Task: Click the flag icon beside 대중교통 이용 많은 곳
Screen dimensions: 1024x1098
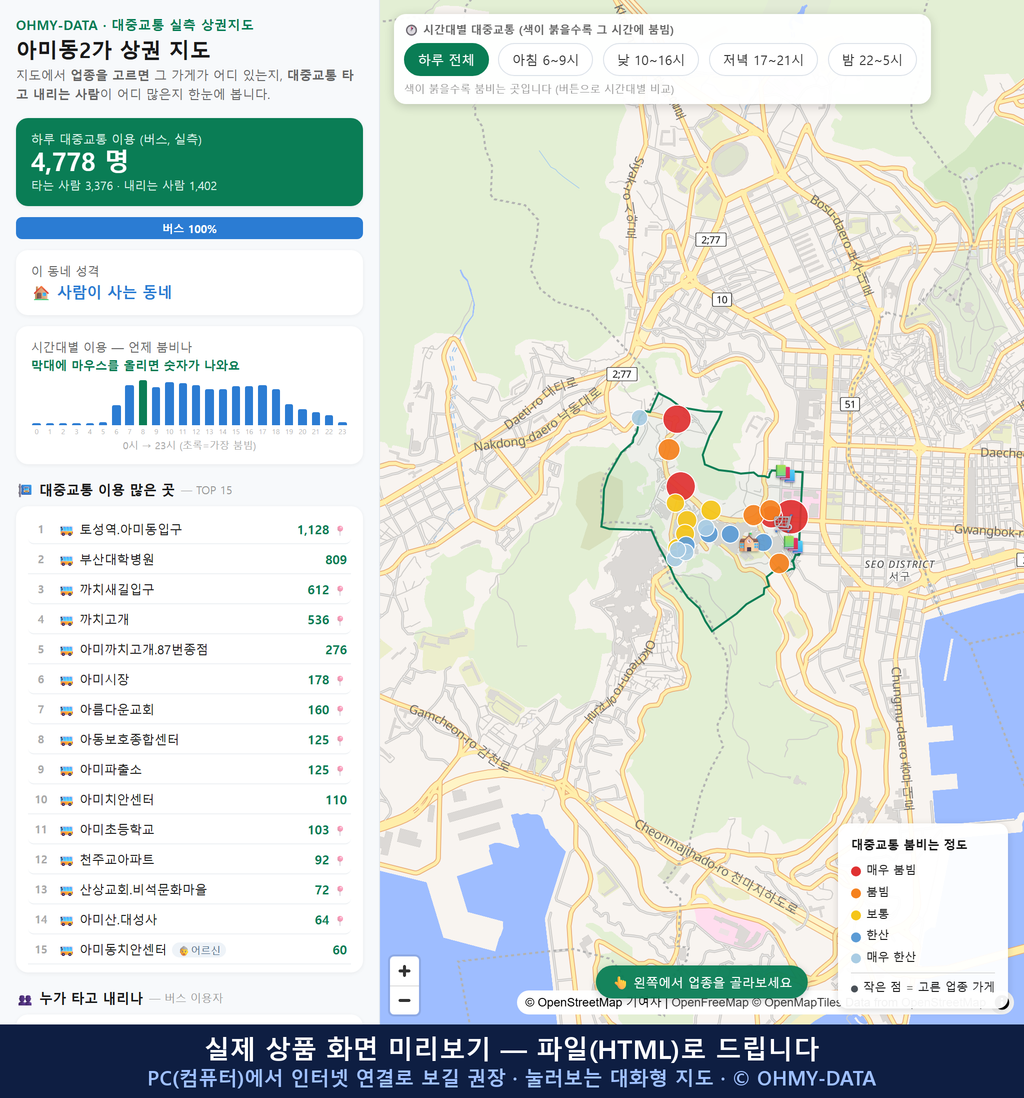Action: (x=25, y=490)
